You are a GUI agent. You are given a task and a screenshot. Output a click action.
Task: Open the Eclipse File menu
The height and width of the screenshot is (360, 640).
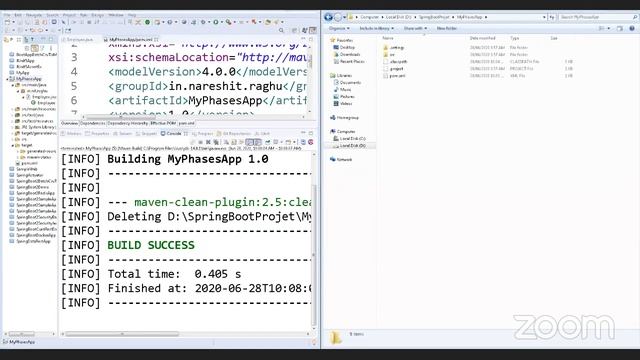(7, 15)
